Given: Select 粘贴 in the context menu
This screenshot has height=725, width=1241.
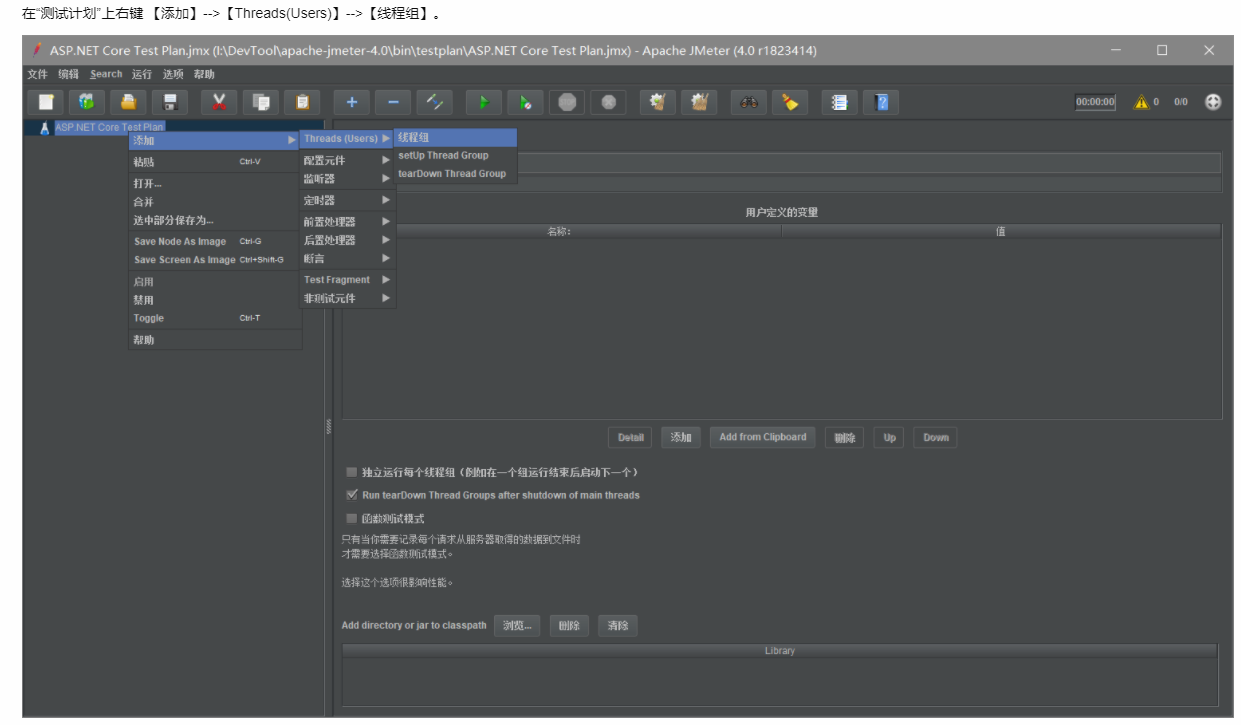Looking at the screenshot, I should [214, 162].
